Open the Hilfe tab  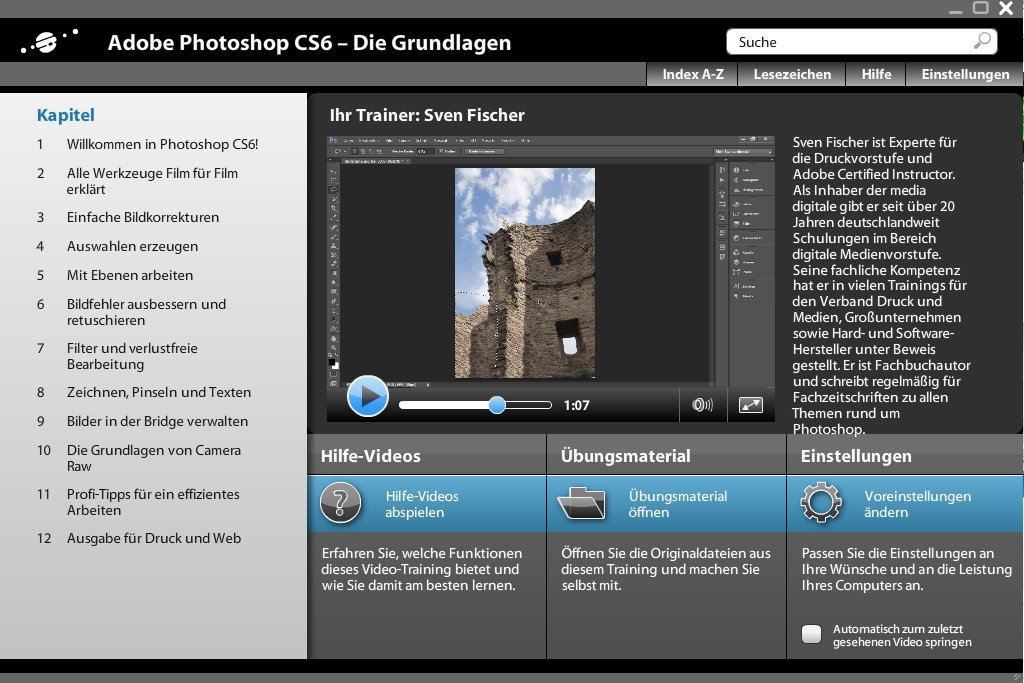876,74
